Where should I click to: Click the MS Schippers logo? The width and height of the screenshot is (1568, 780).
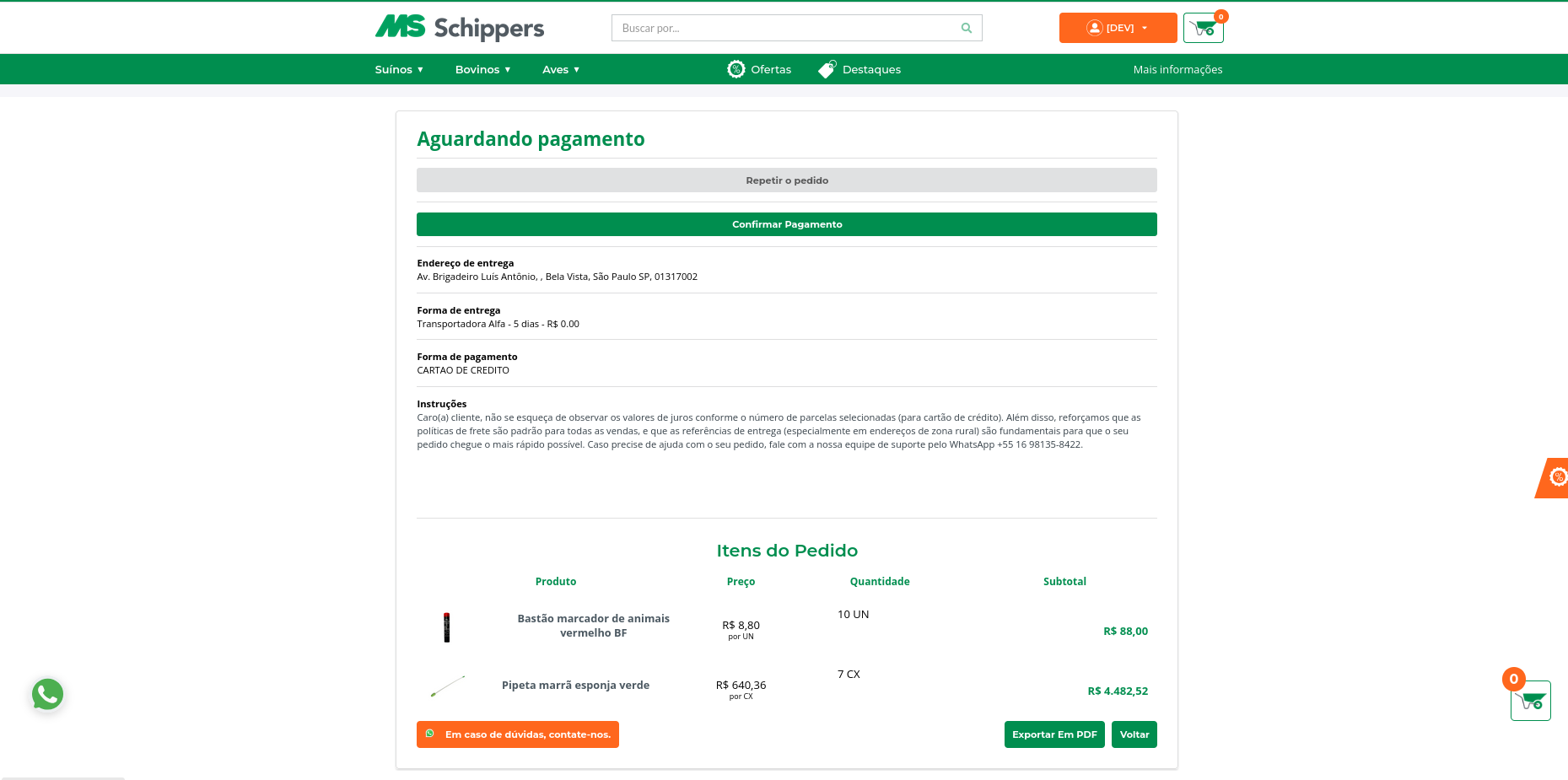(x=460, y=28)
